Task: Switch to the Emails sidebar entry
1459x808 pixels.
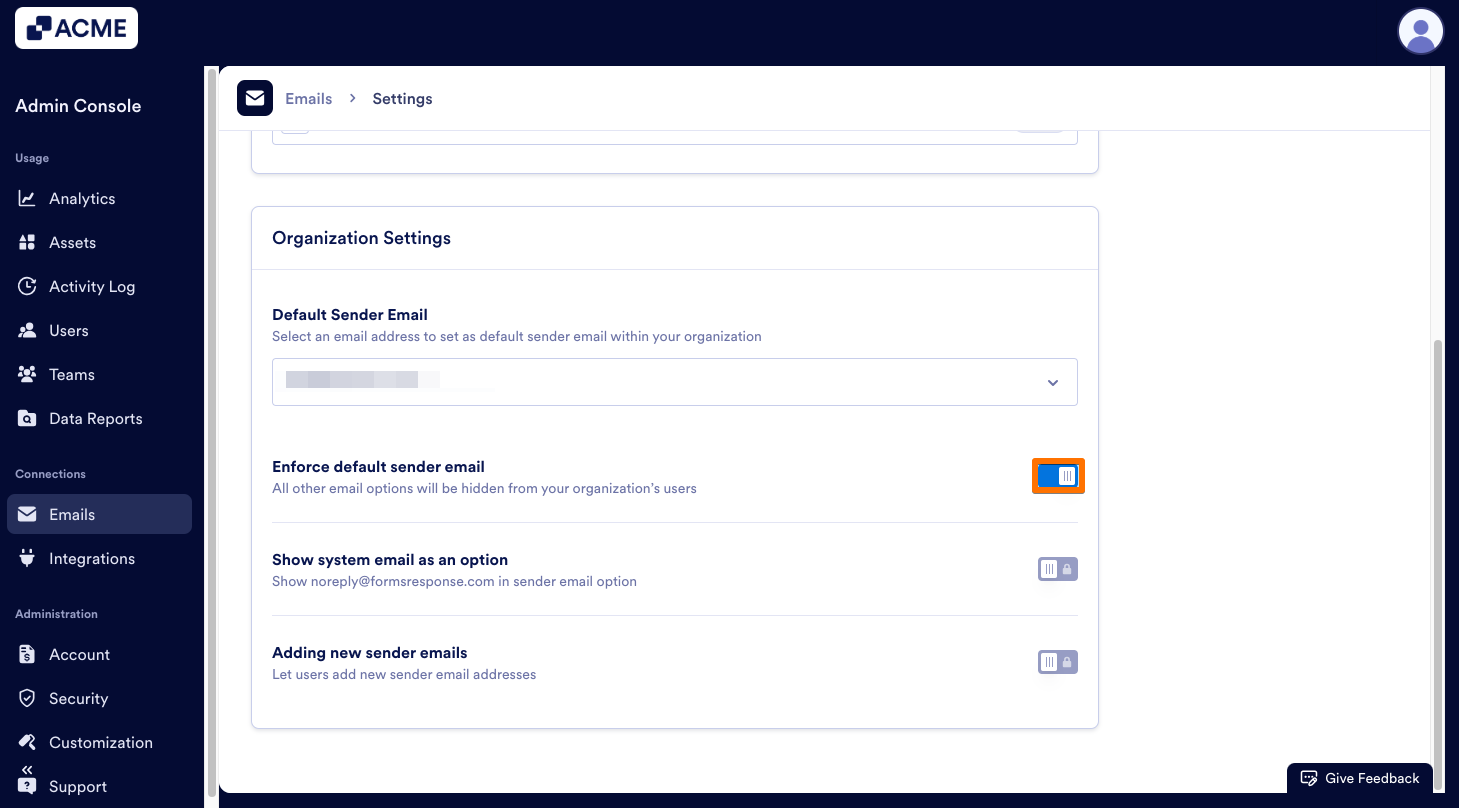Action: (72, 514)
